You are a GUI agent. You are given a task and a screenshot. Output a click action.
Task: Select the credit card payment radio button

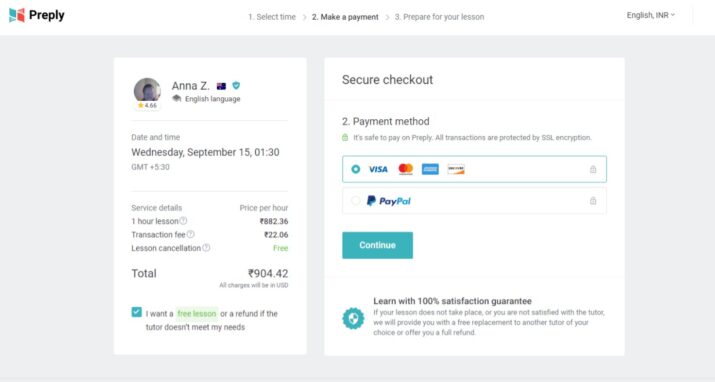(x=356, y=169)
